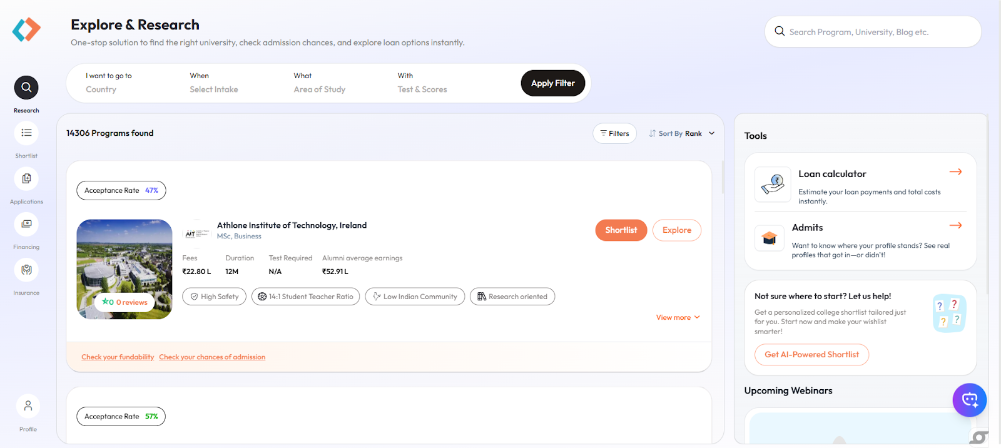Click the Low Indian Community tag
1001x448 pixels.
415,297
